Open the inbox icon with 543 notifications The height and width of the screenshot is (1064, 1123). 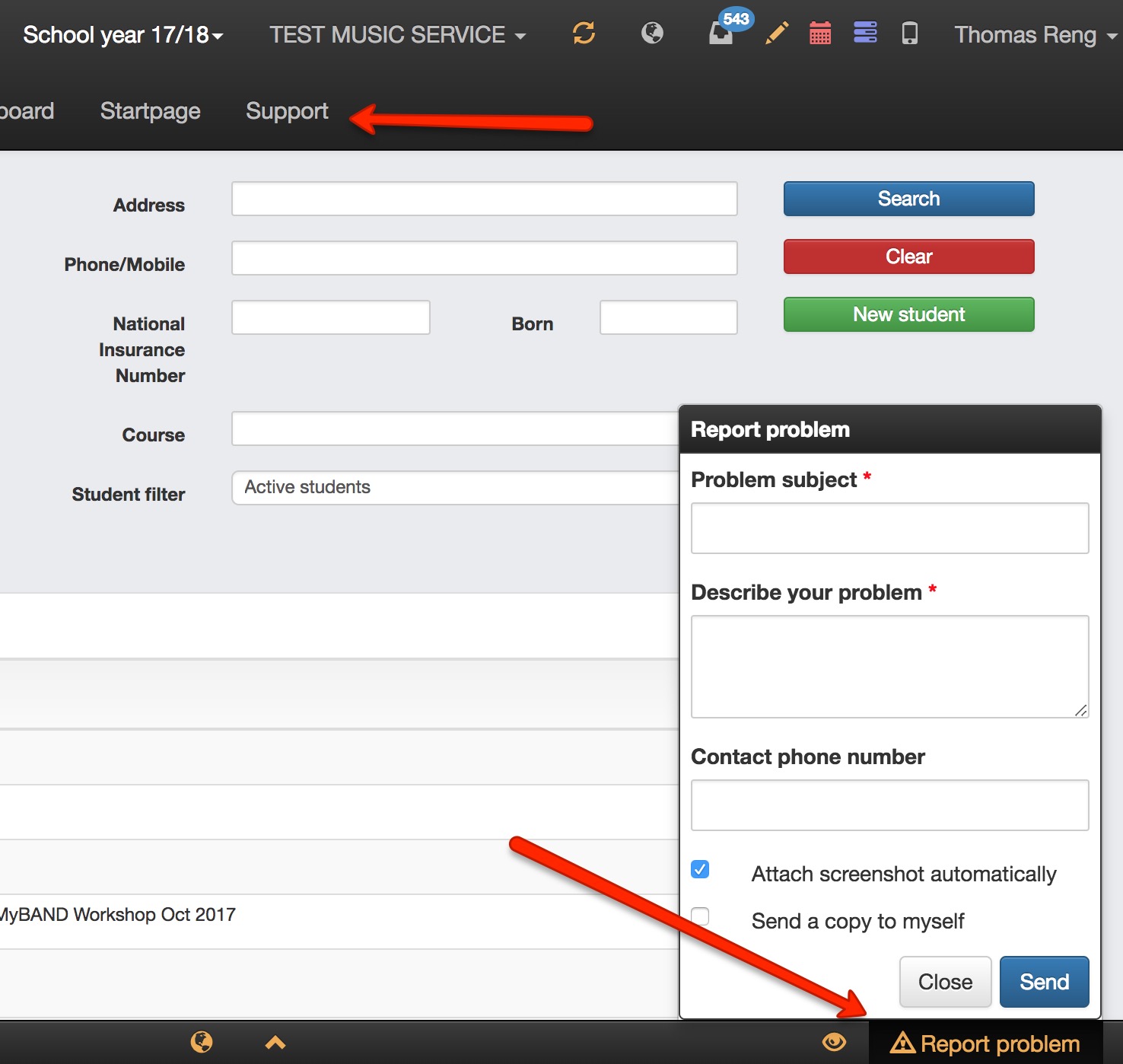click(721, 33)
